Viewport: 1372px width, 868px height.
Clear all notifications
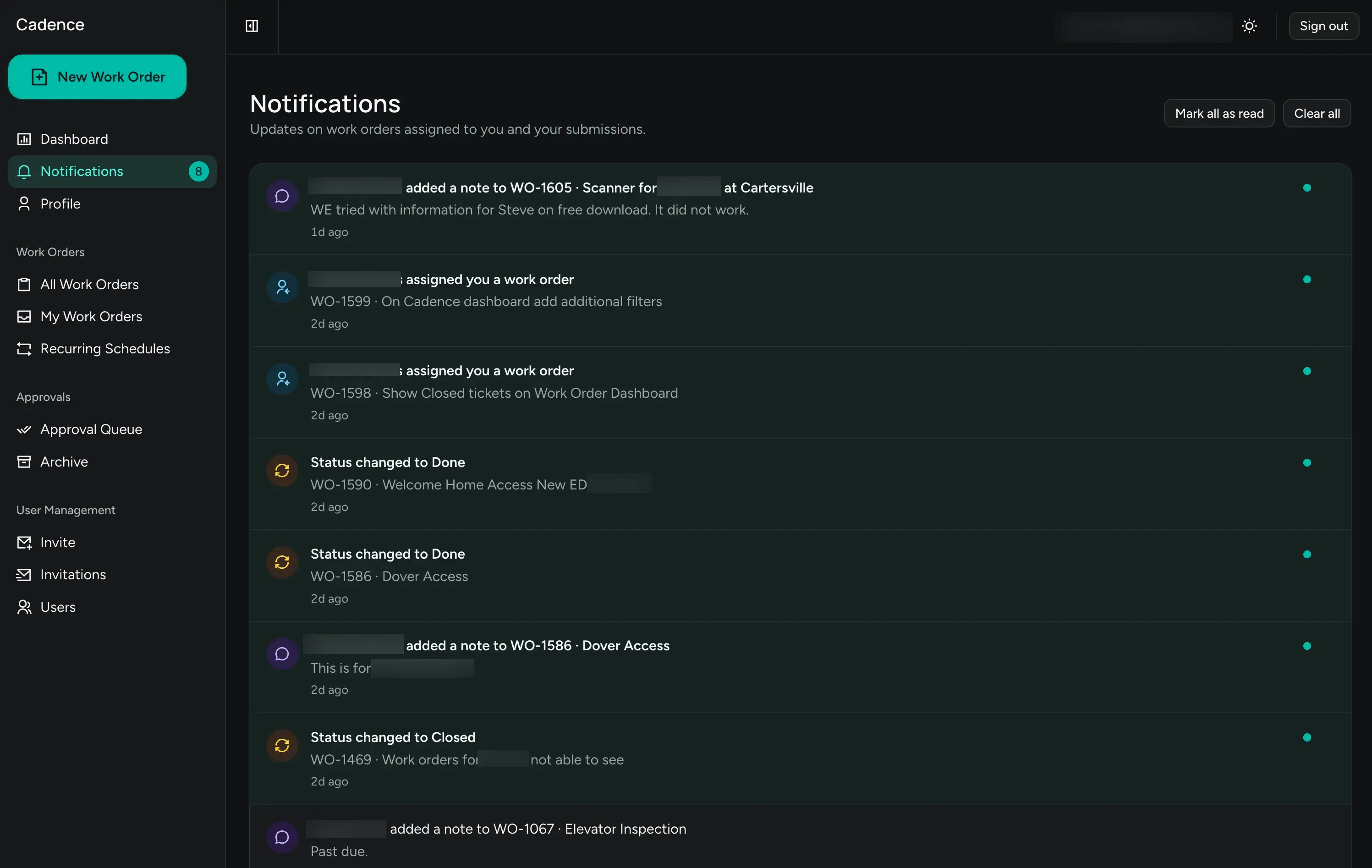(1316, 113)
